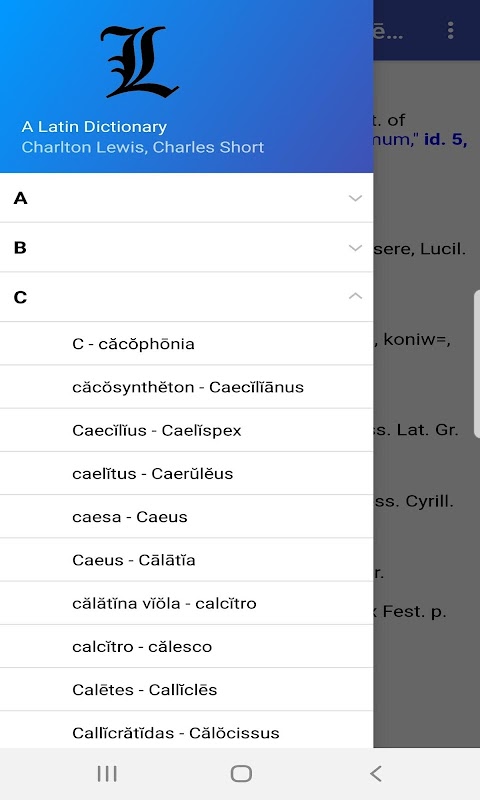The image size is (480, 800).
Task: Click the scrollbar handle on right edge
Action: click(x=476, y=364)
